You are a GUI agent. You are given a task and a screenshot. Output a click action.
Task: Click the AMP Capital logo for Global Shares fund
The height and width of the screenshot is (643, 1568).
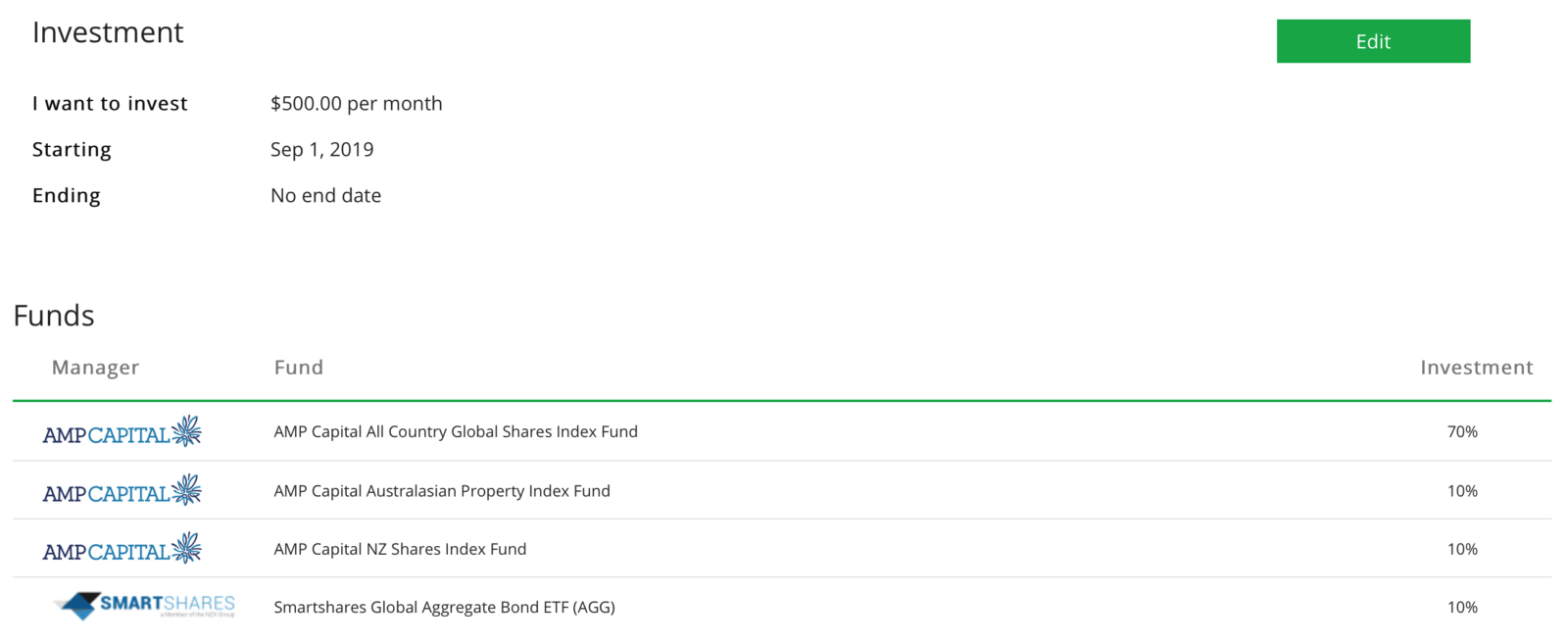(122, 431)
